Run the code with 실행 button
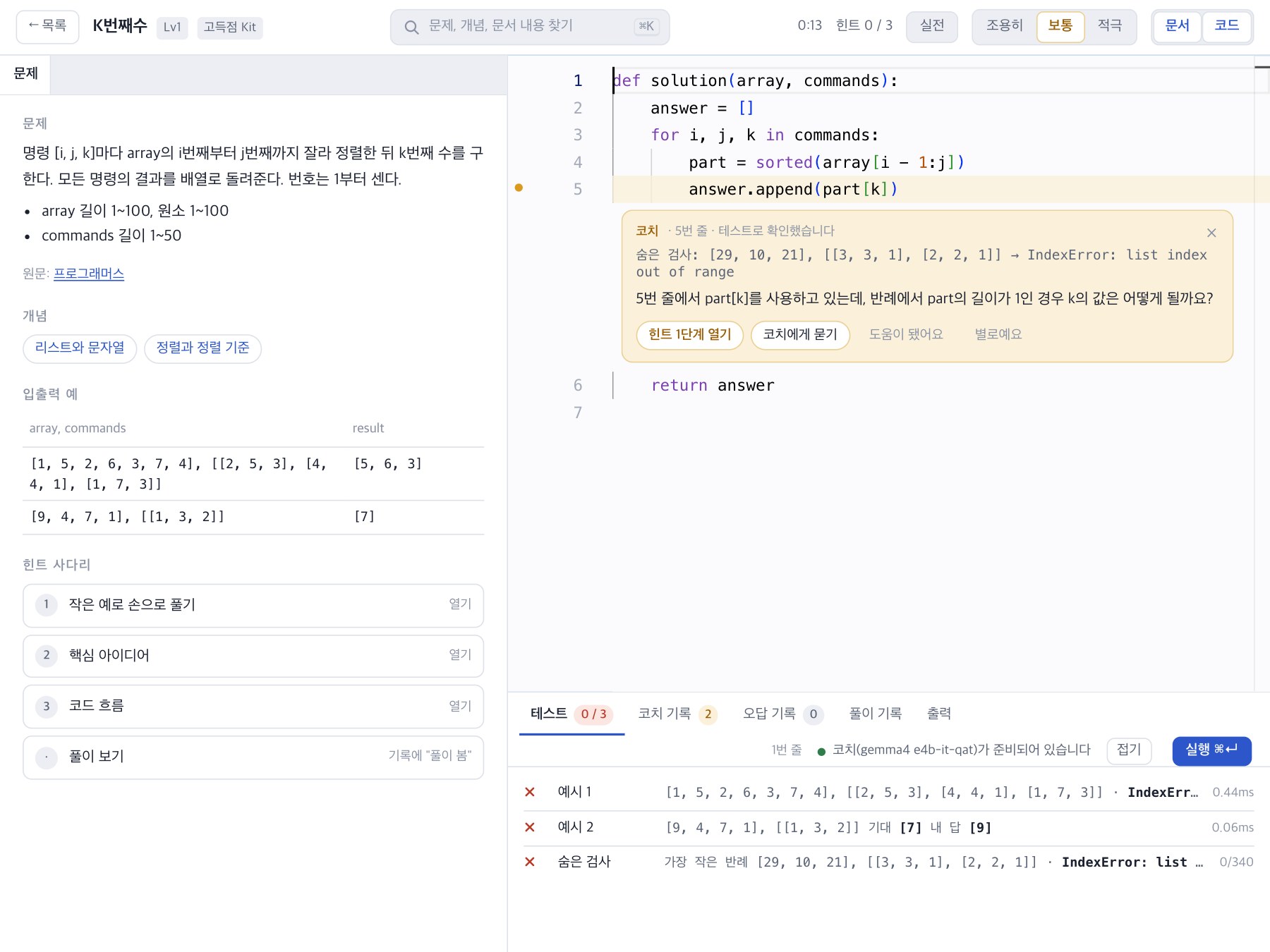 pyautogui.click(x=1211, y=750)
